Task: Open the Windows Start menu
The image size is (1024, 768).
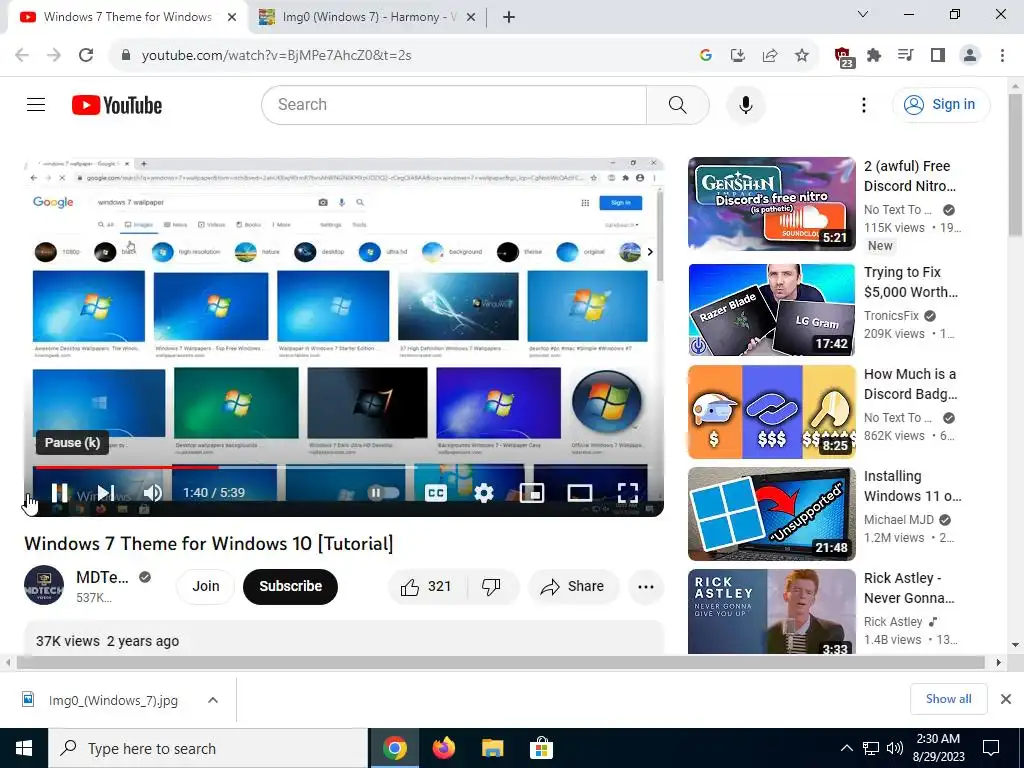Action: [x=24, y=748]
